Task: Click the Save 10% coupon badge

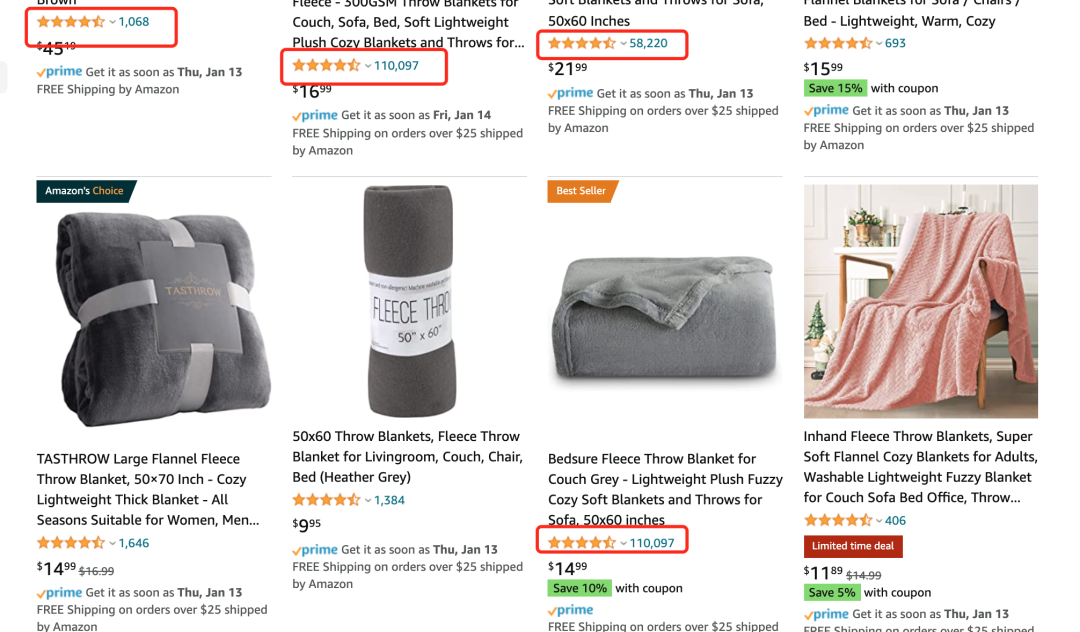Action: point(579,588)
